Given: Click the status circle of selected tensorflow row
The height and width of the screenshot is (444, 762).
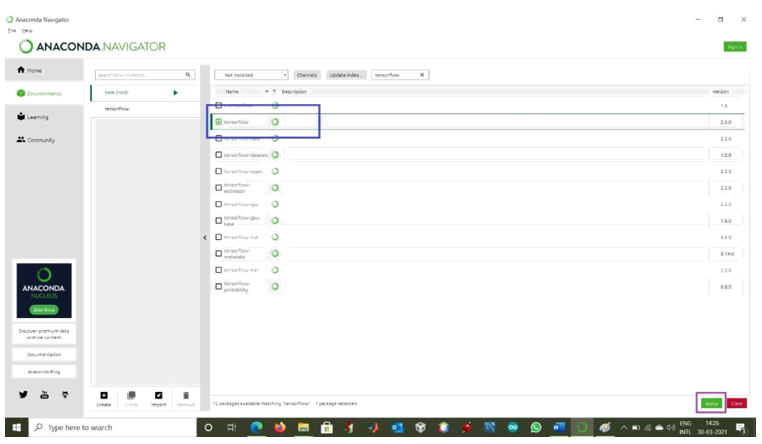Looking at the screenshot, I should pyautogui.click(x=275, y=122).
